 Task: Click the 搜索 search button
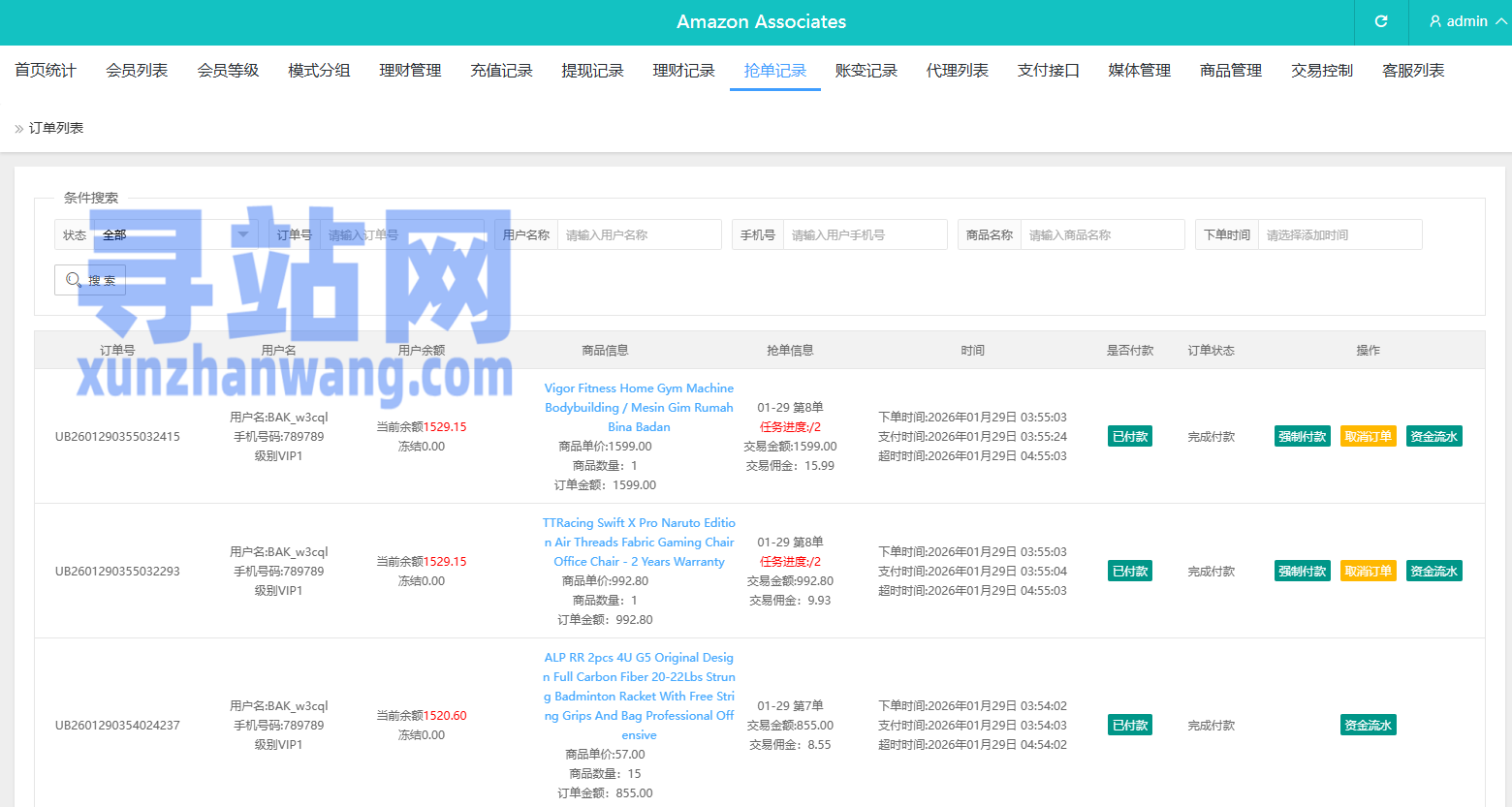point(90,280)
